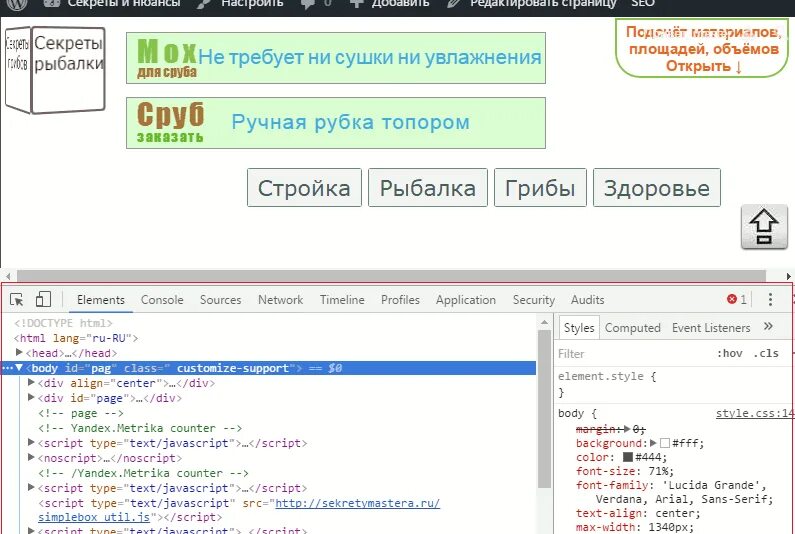Click the #fff background color swatch
The width and height of the screenshot is (795, 534).
(x=665, y=443)
